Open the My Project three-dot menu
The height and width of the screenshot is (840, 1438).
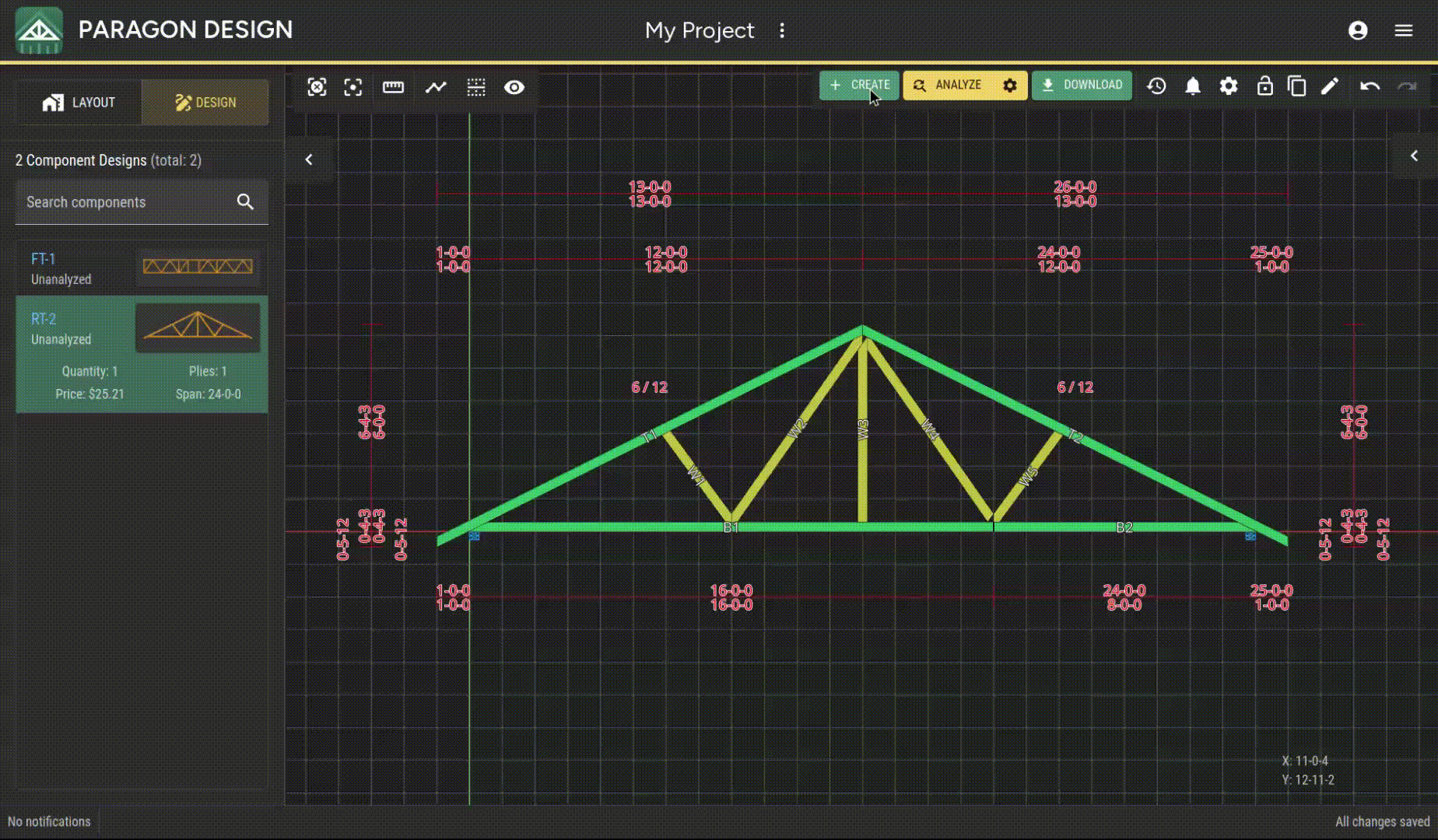pos(782,30)
